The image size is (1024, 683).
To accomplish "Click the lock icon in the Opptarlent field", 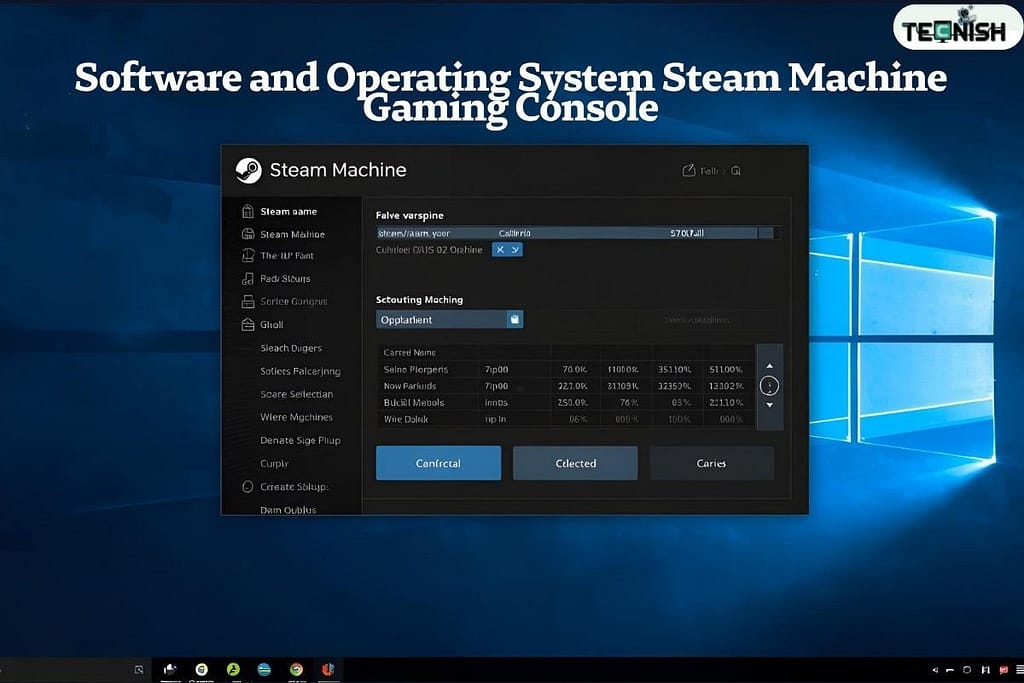I will 514,319.
